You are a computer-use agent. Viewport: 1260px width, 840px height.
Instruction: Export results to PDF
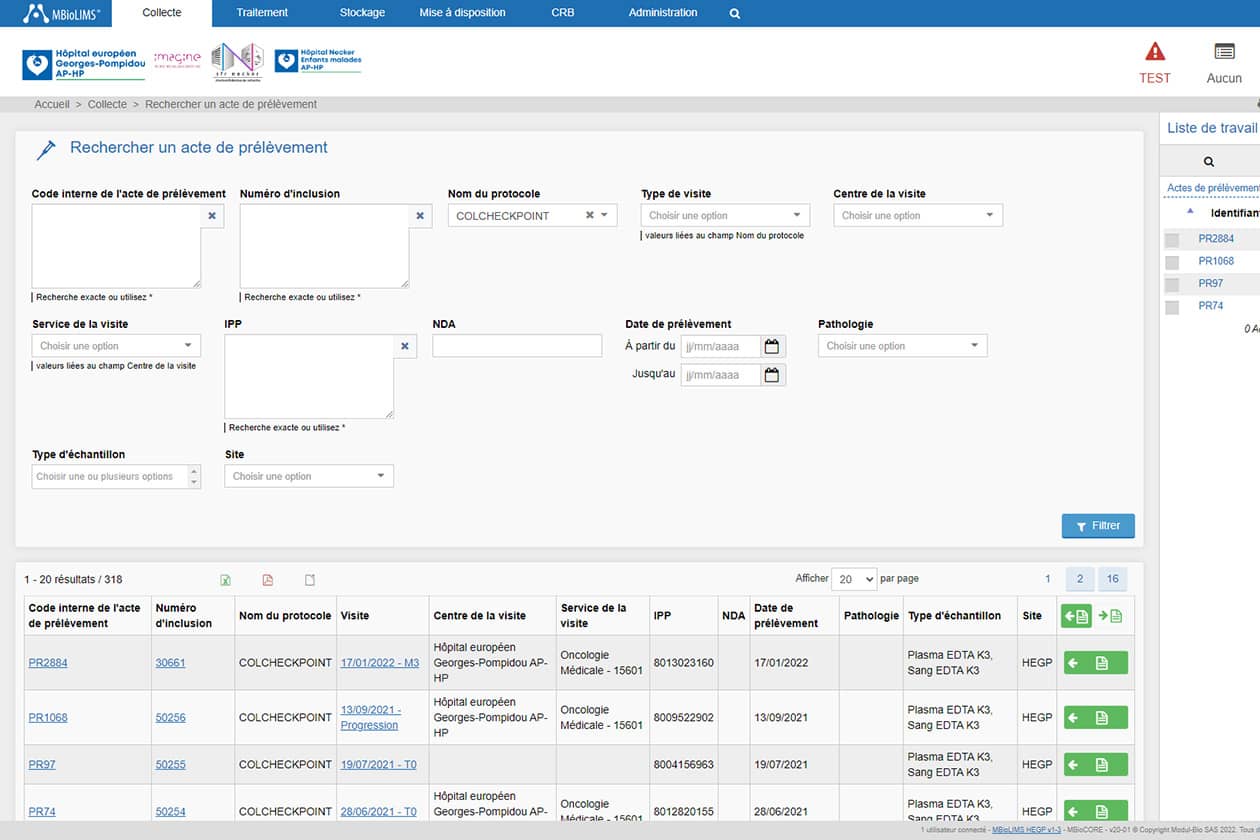[x=268, y=580]
